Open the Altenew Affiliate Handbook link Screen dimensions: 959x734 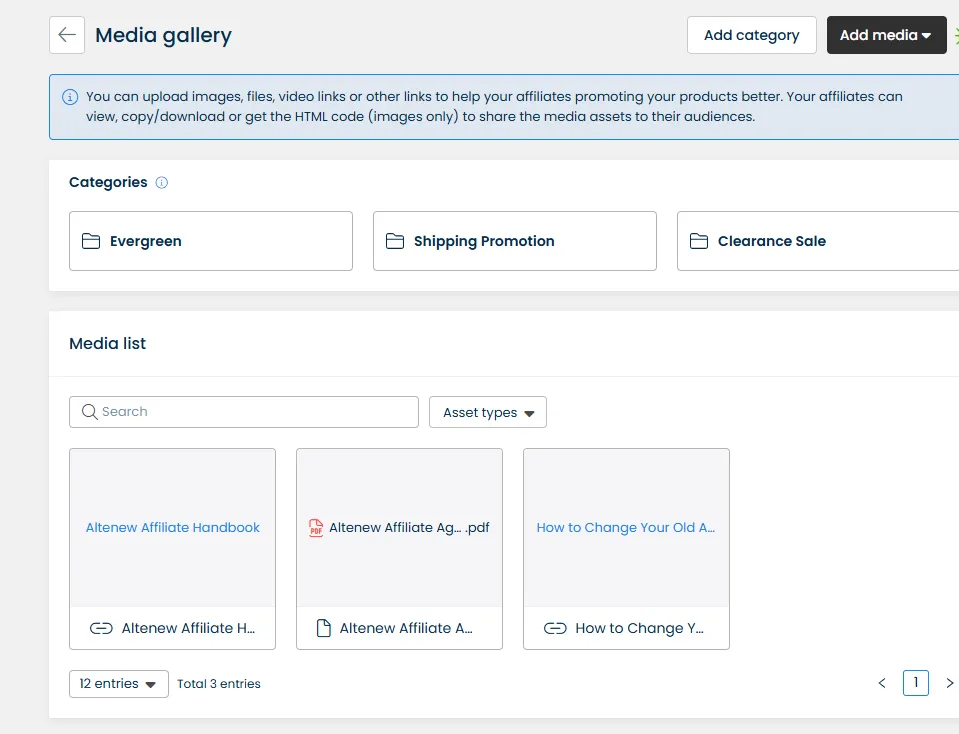(x=172, y=527)
